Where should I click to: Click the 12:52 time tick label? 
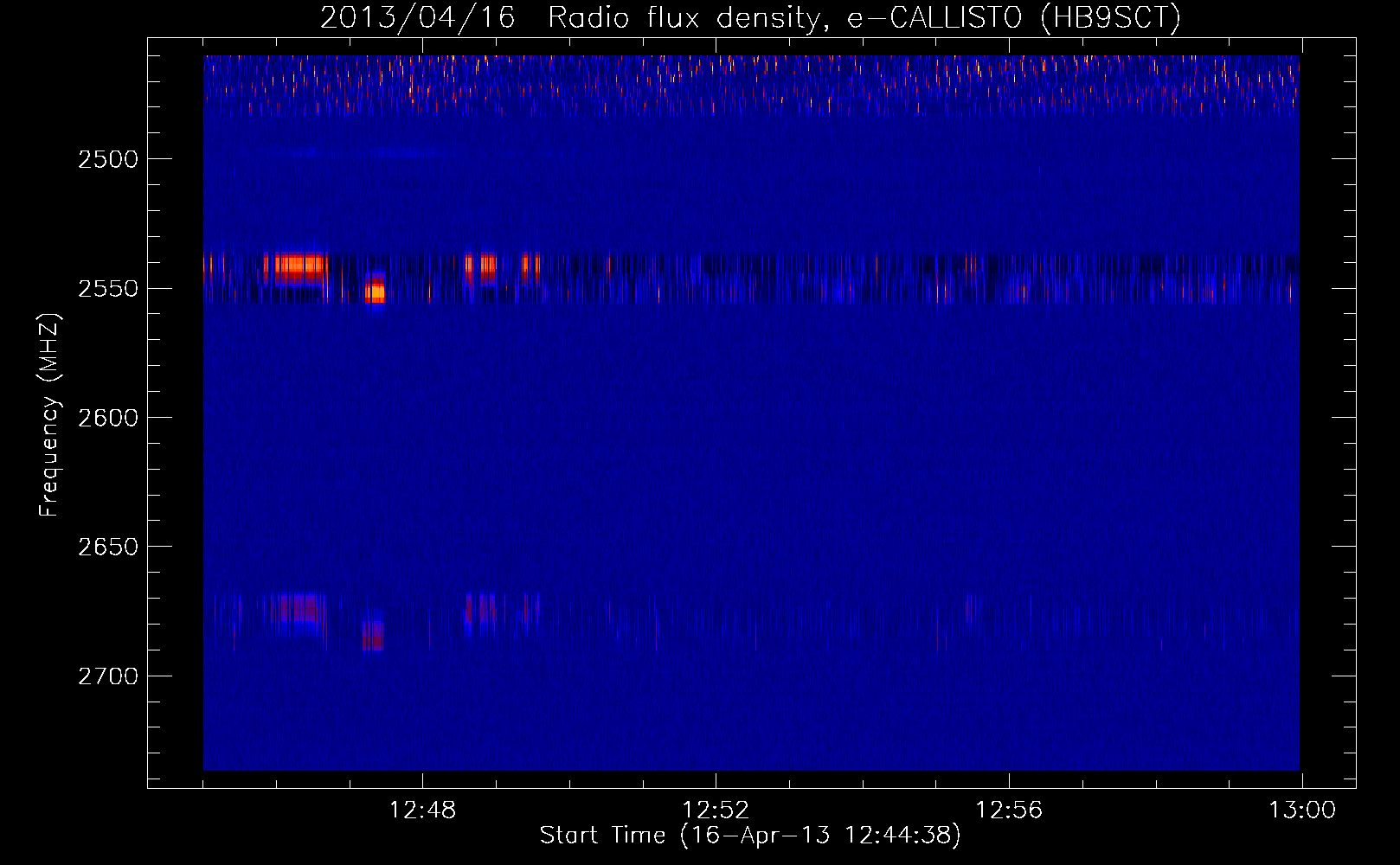coord(716,811)
